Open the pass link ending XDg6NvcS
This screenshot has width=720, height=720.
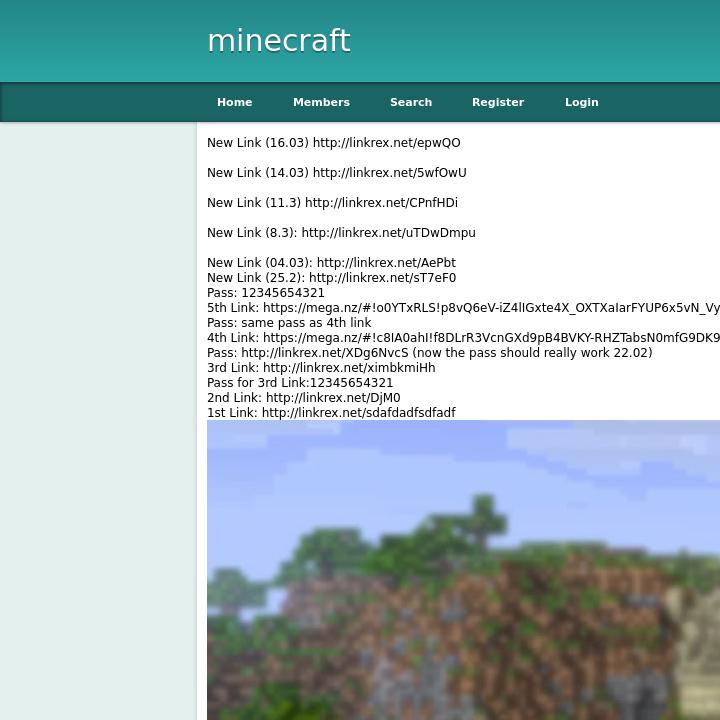pos(324,353)
